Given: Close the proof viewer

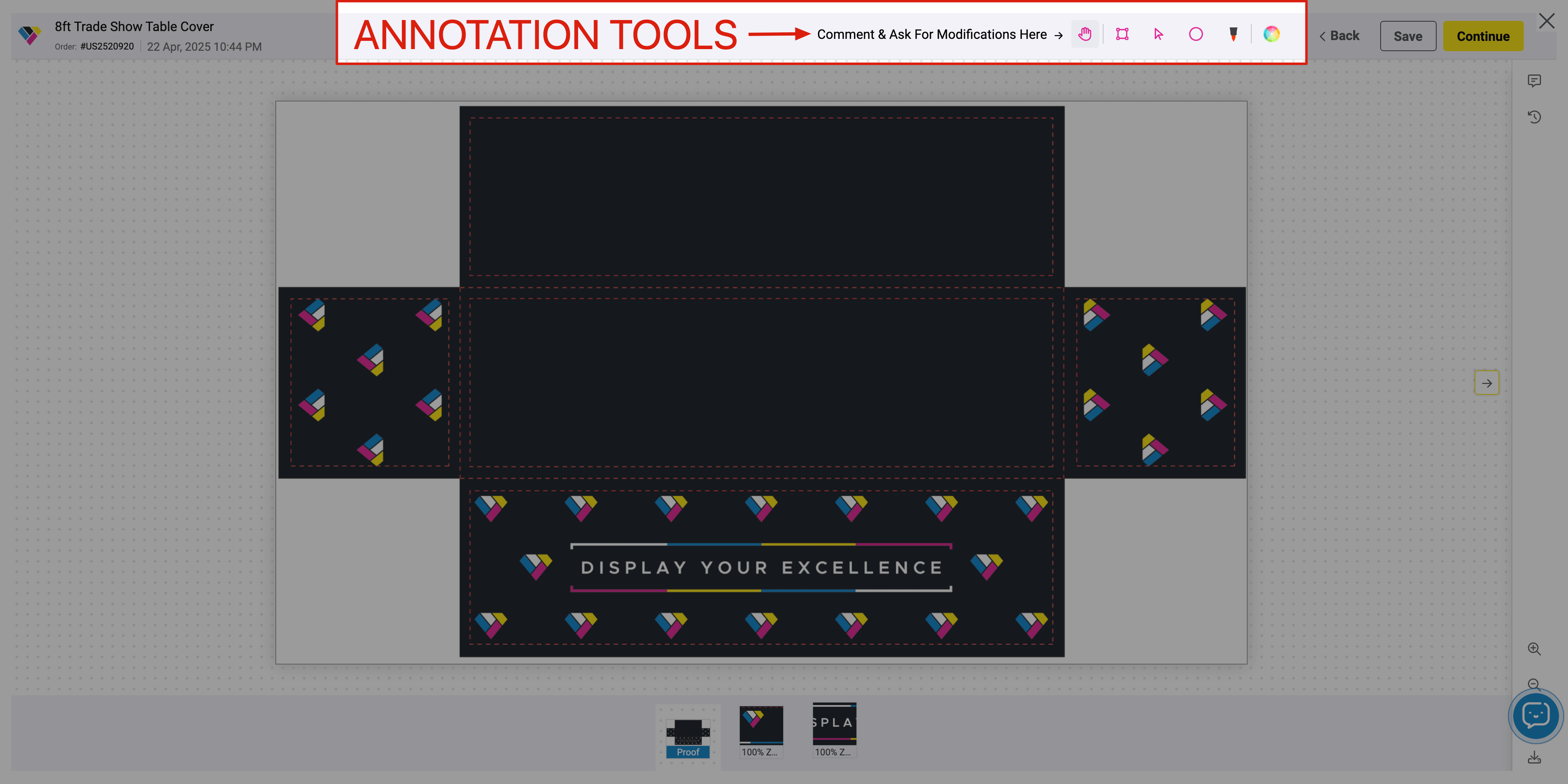Looking at the screenshot, I should [x=1546, y=21].
